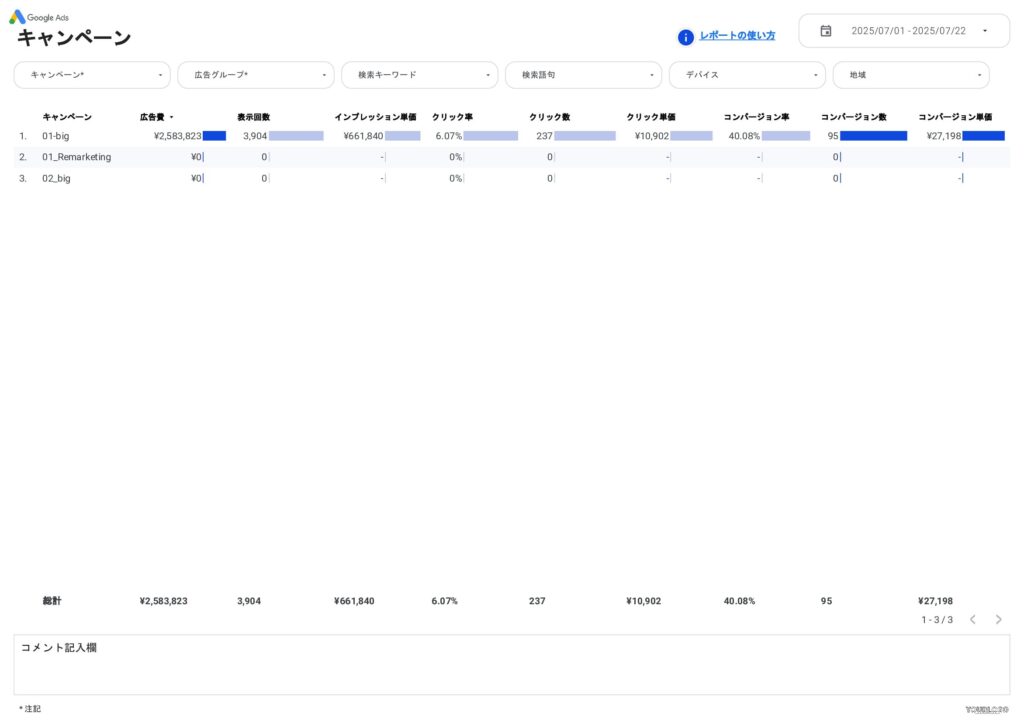
Task: Open the キャンペーン filter dropdown
Action: pos(90,74)
